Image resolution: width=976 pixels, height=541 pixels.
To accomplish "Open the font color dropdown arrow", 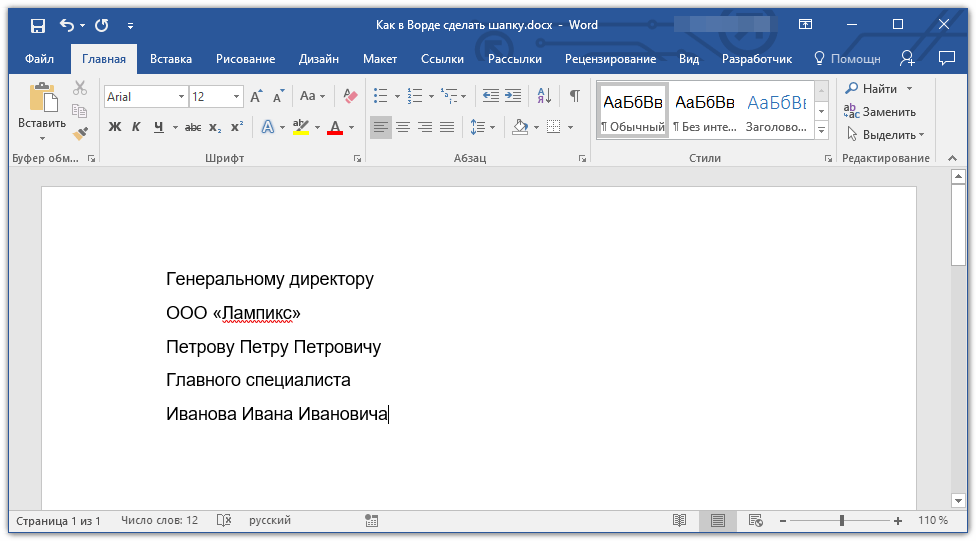I will pos(352,128).
